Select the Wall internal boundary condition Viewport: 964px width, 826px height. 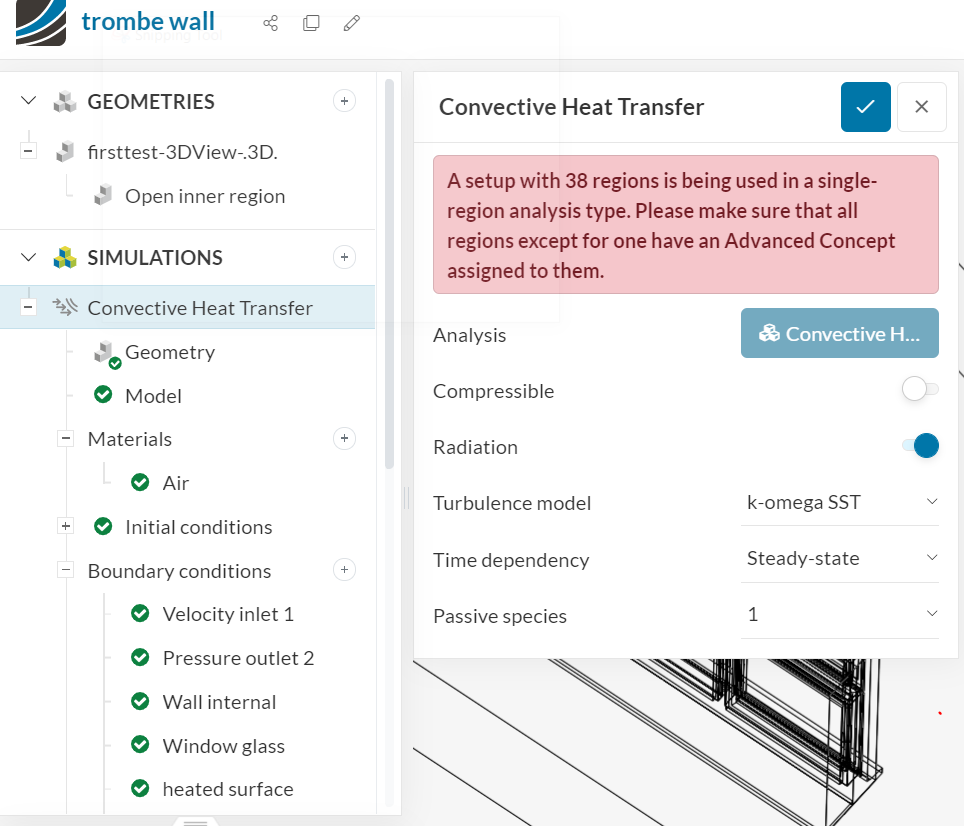pos(217,701)
